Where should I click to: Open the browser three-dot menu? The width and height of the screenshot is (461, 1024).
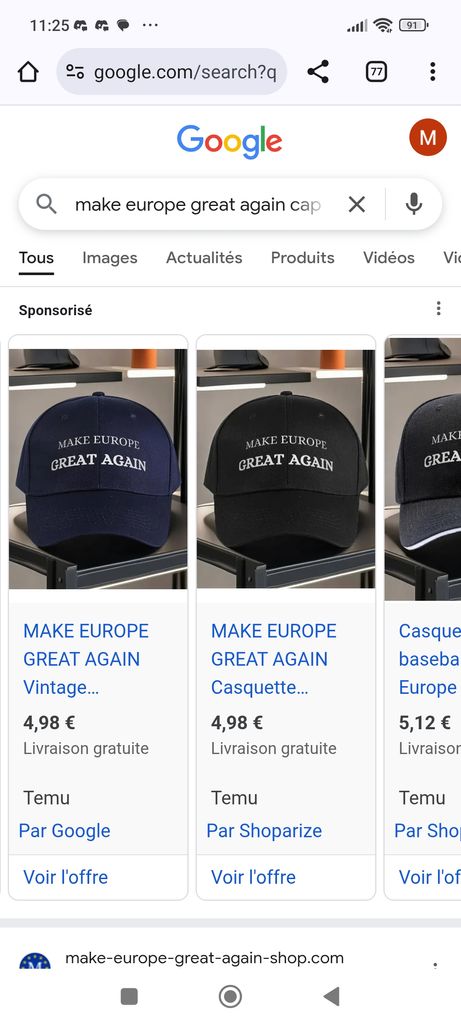pyautogui.click(x=432, y=72)
